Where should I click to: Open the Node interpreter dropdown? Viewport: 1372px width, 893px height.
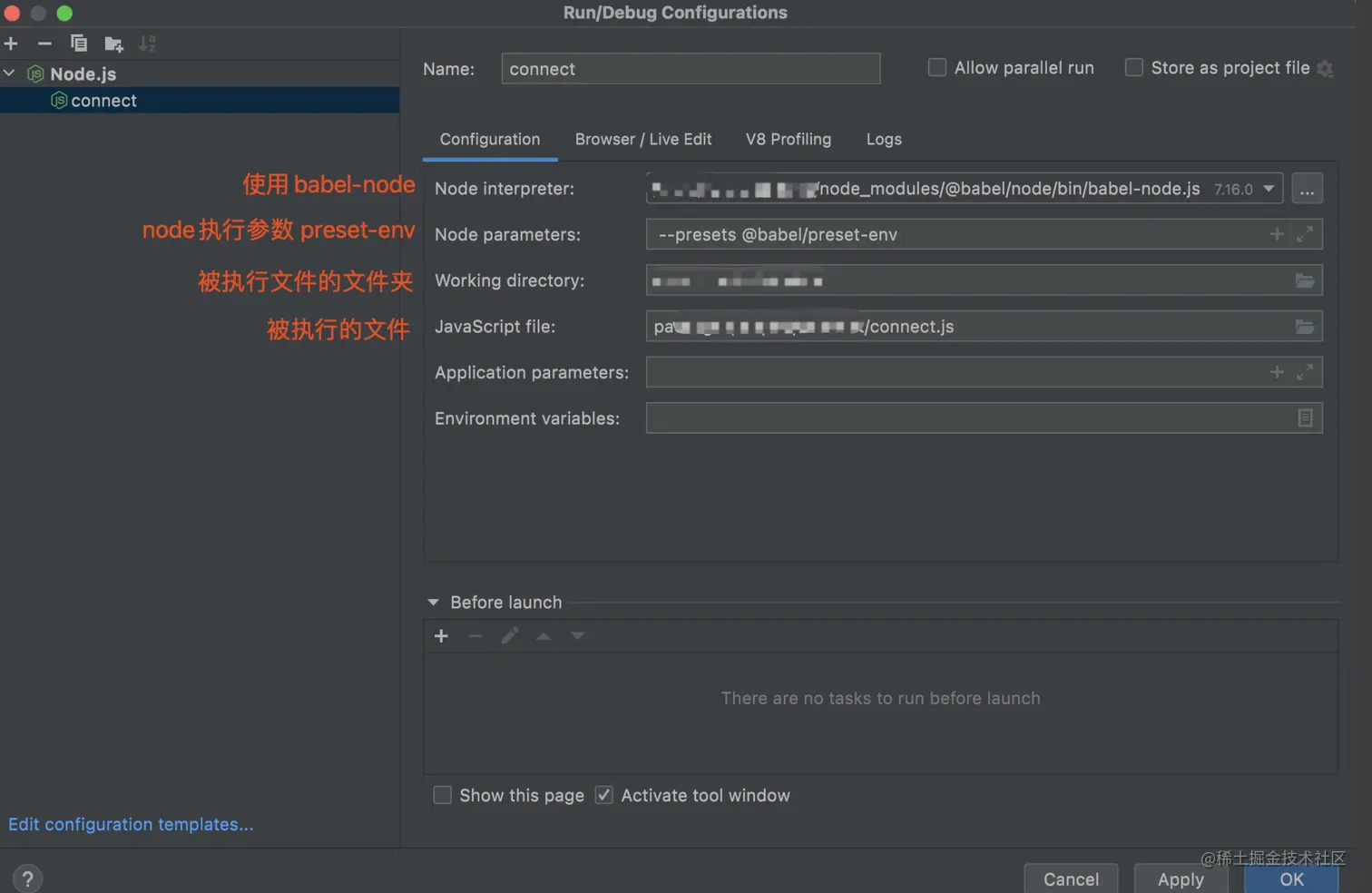1269,189
